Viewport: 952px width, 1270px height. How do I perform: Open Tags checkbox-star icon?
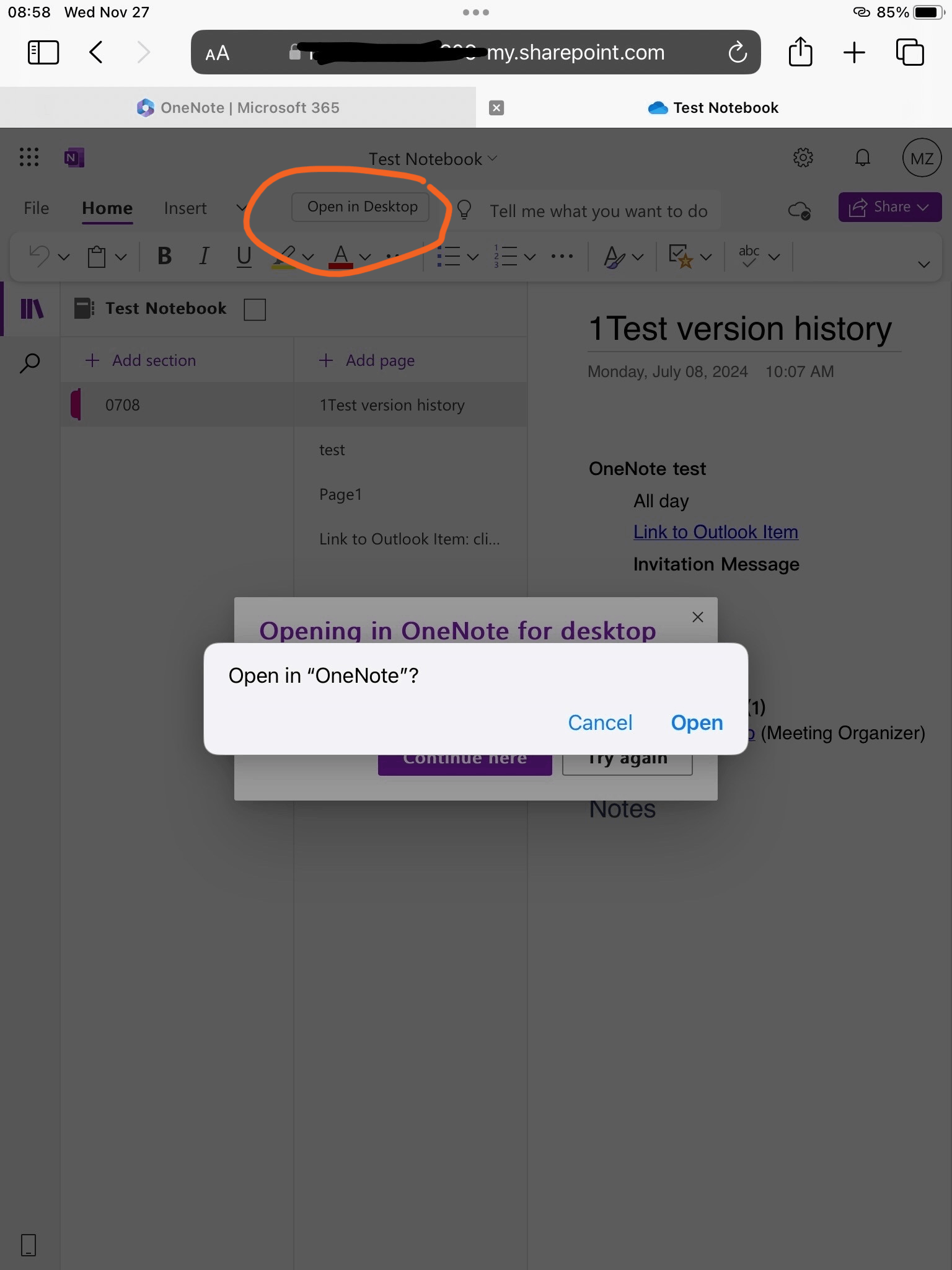pos(681,256)
